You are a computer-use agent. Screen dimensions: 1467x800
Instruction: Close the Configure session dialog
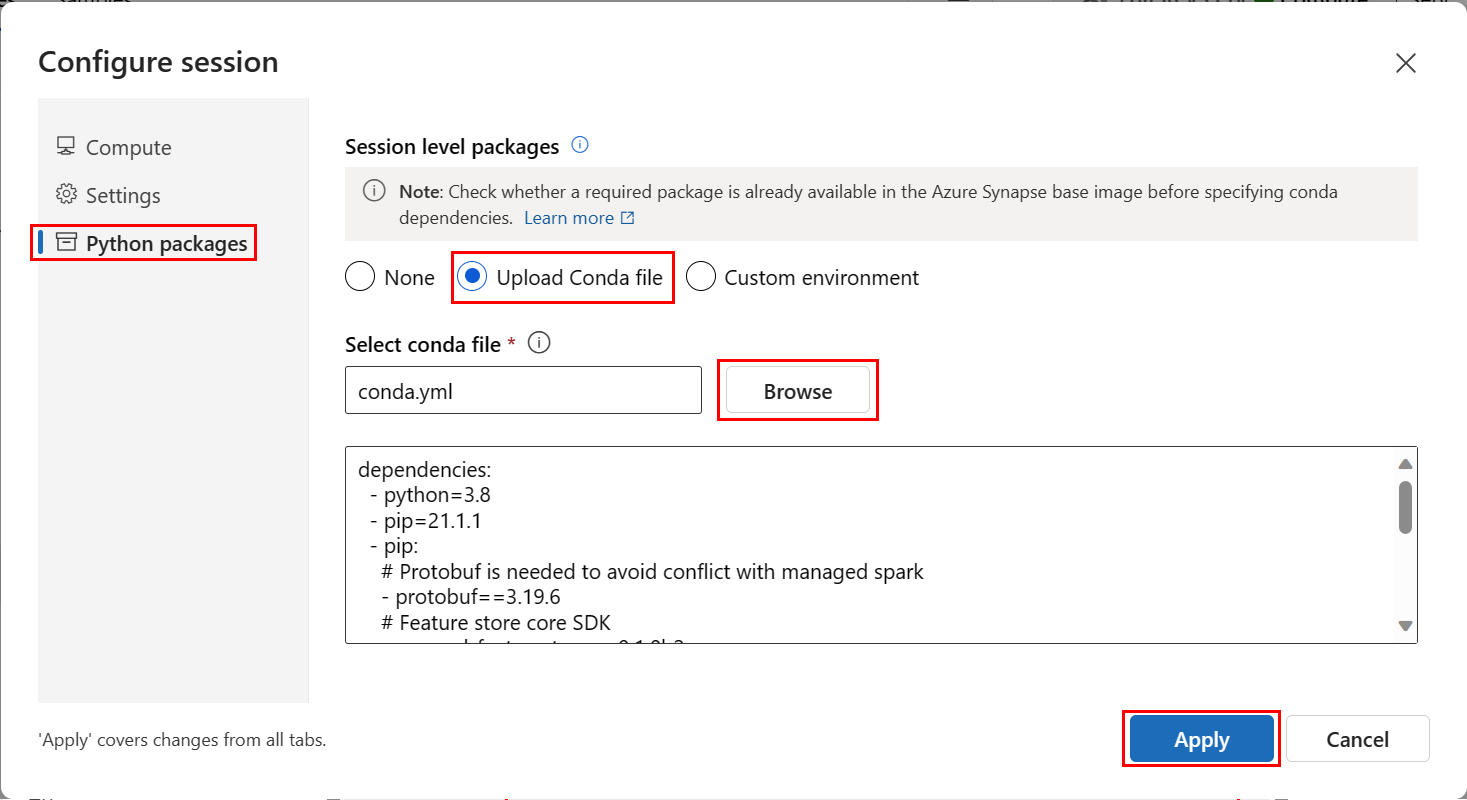tap(1406, 62)
